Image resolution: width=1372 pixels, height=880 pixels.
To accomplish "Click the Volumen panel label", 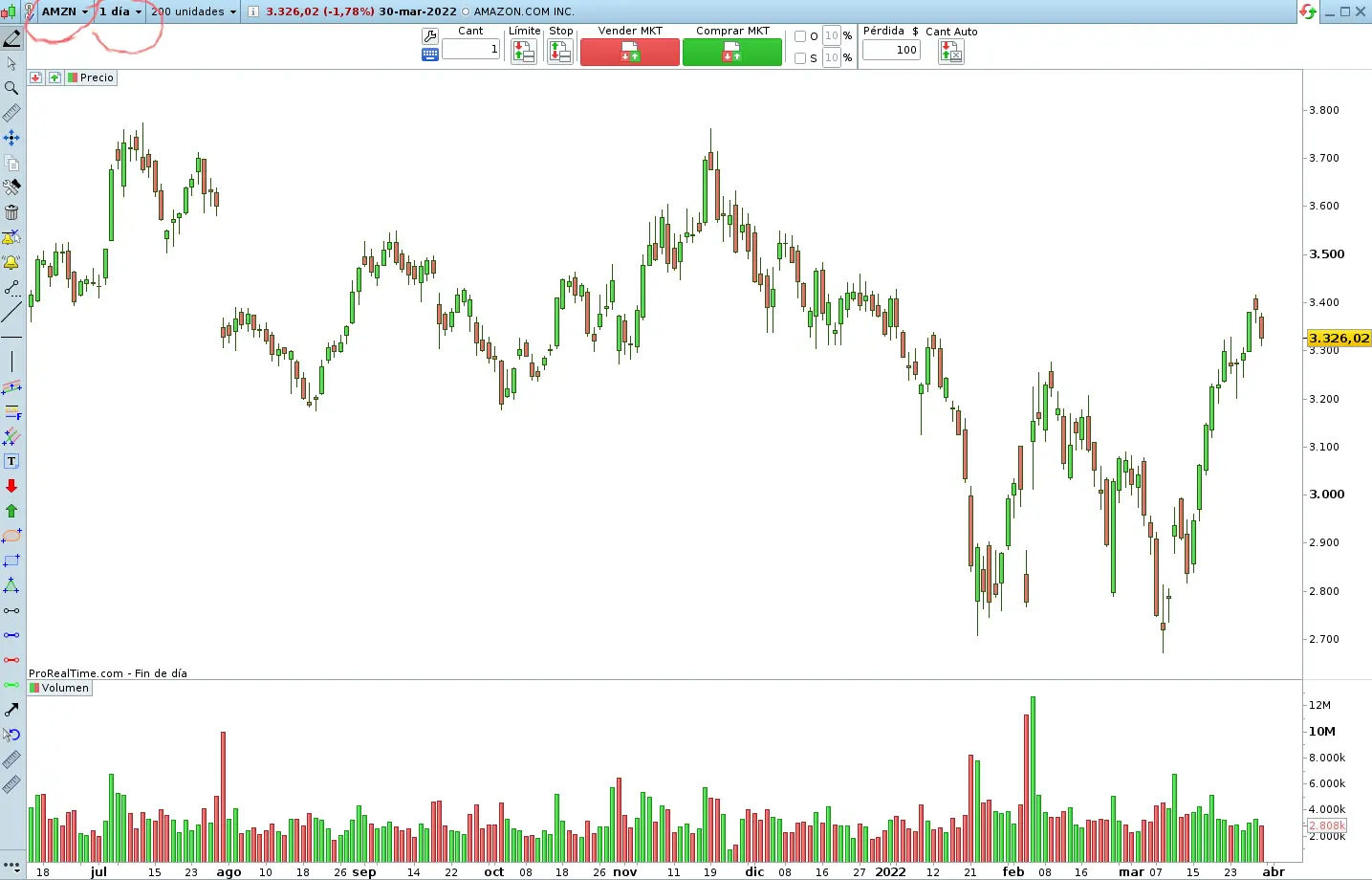I will coord(65,688).
